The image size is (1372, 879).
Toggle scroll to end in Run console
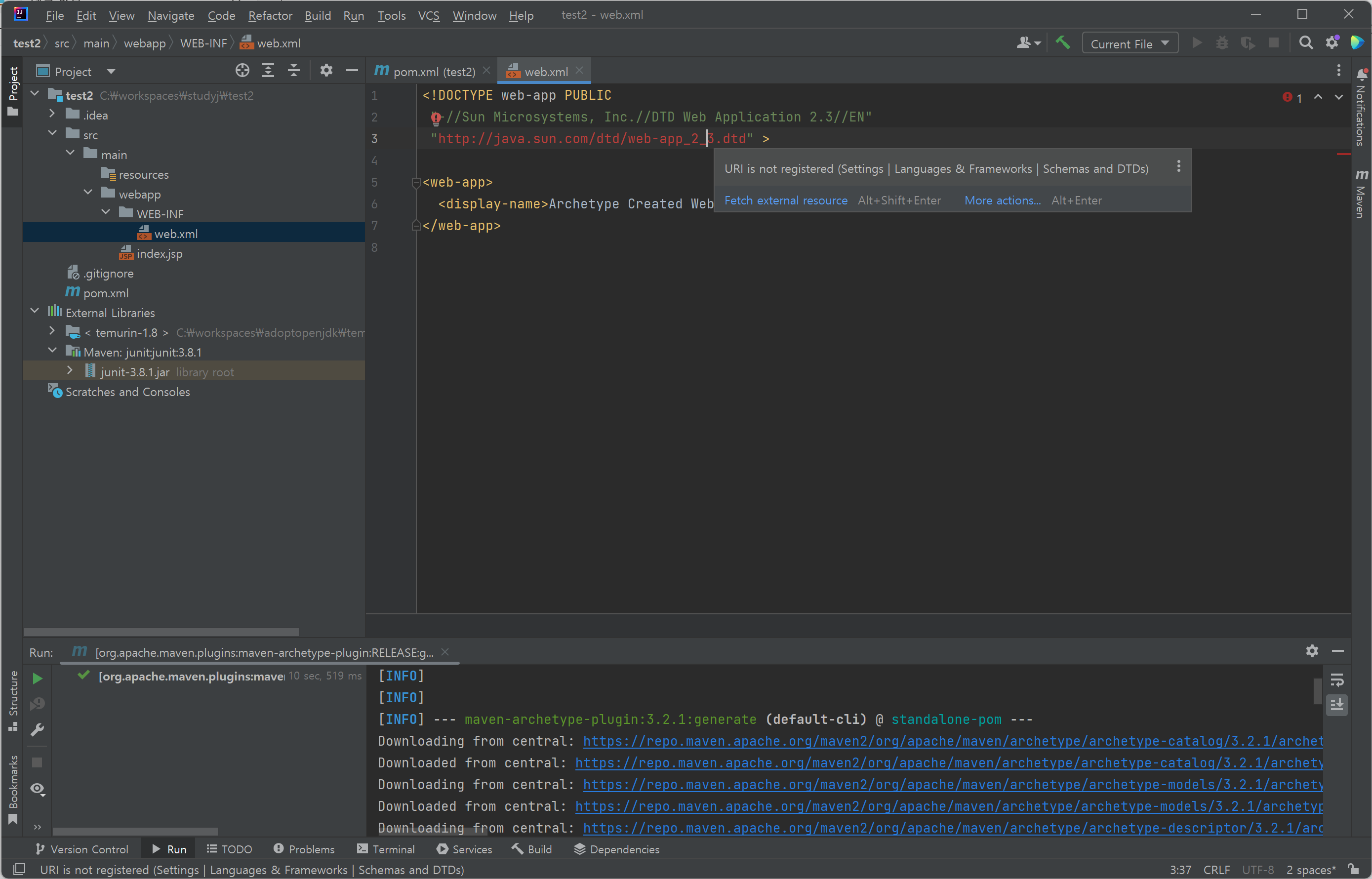coord(1336,706)
